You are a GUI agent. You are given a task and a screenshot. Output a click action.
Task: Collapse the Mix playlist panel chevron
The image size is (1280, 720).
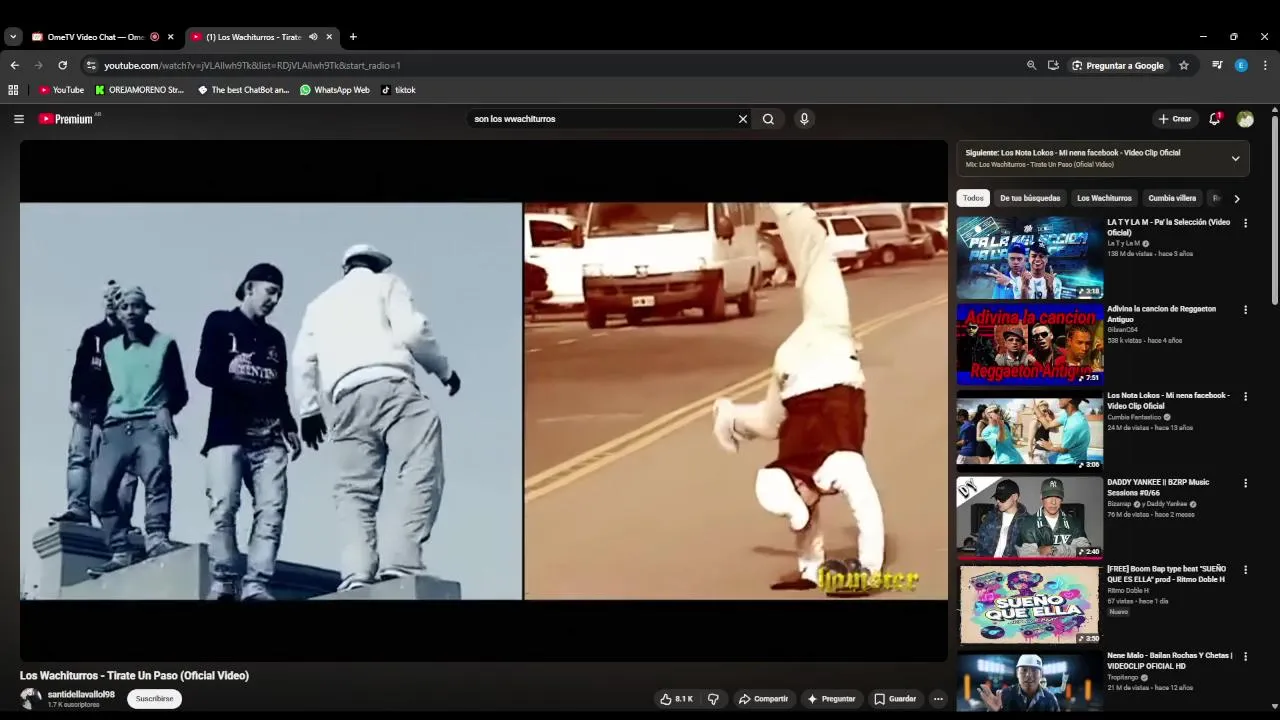click(1235, 158)
